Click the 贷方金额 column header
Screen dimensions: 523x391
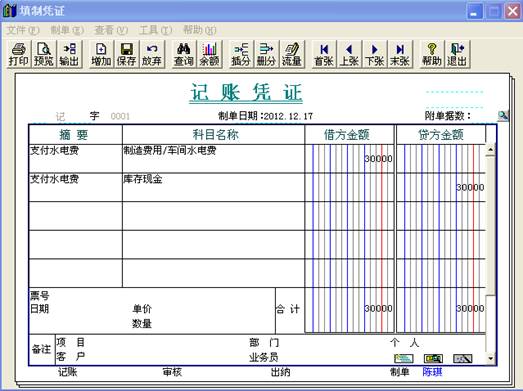point(441,135)
